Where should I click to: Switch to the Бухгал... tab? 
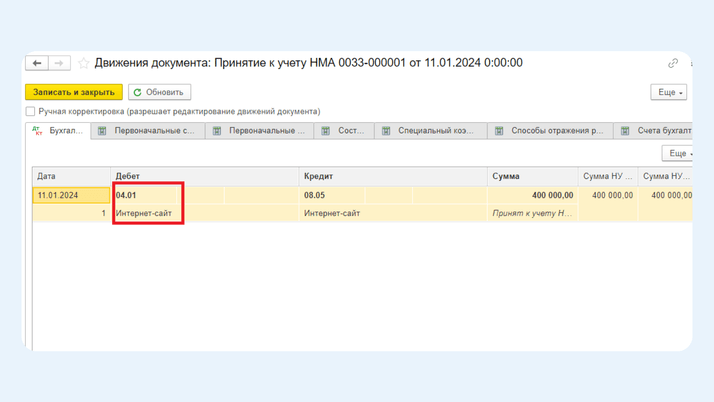point(58,131)
